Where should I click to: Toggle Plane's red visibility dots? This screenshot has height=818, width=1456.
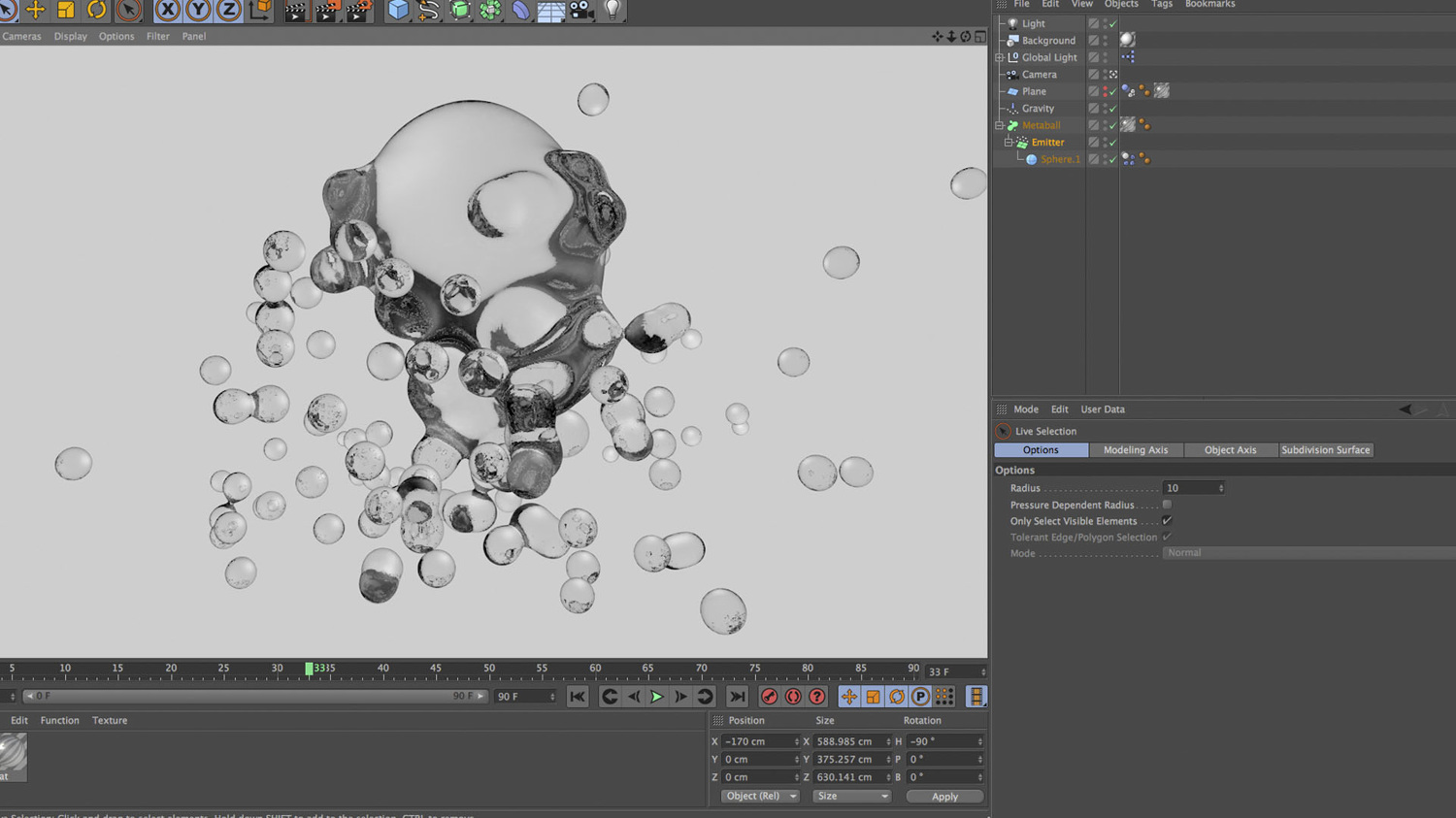pyautogui.click(x=1105, y=91)
